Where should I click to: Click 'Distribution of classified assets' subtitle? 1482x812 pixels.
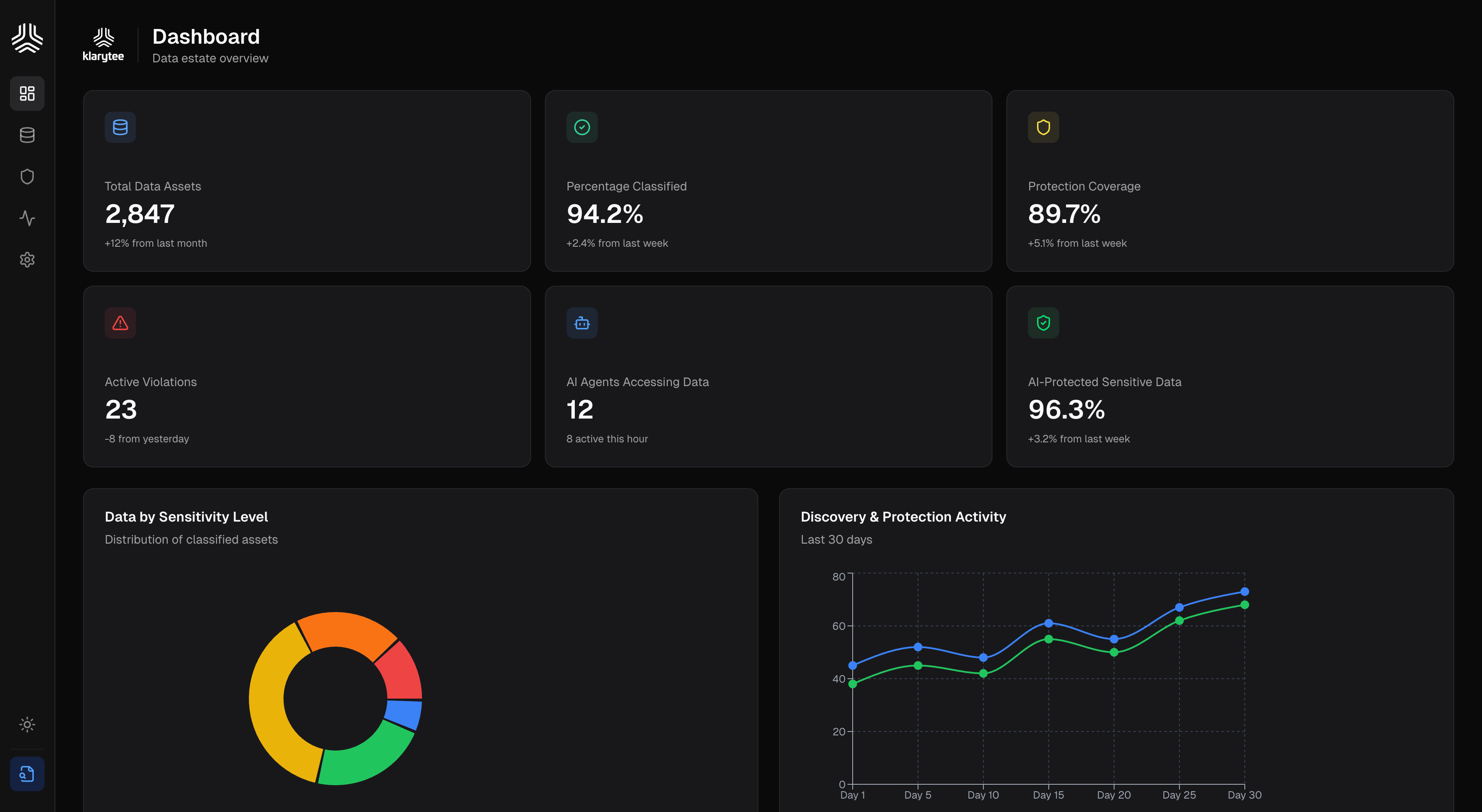[x=191, y=540]
